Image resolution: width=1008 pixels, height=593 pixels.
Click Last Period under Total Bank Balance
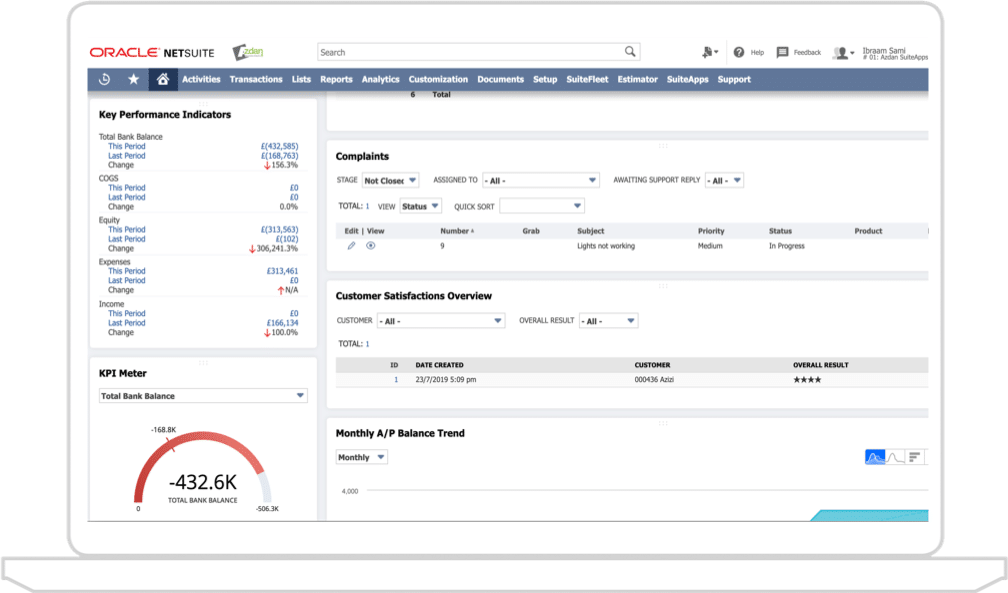(127, 156)
